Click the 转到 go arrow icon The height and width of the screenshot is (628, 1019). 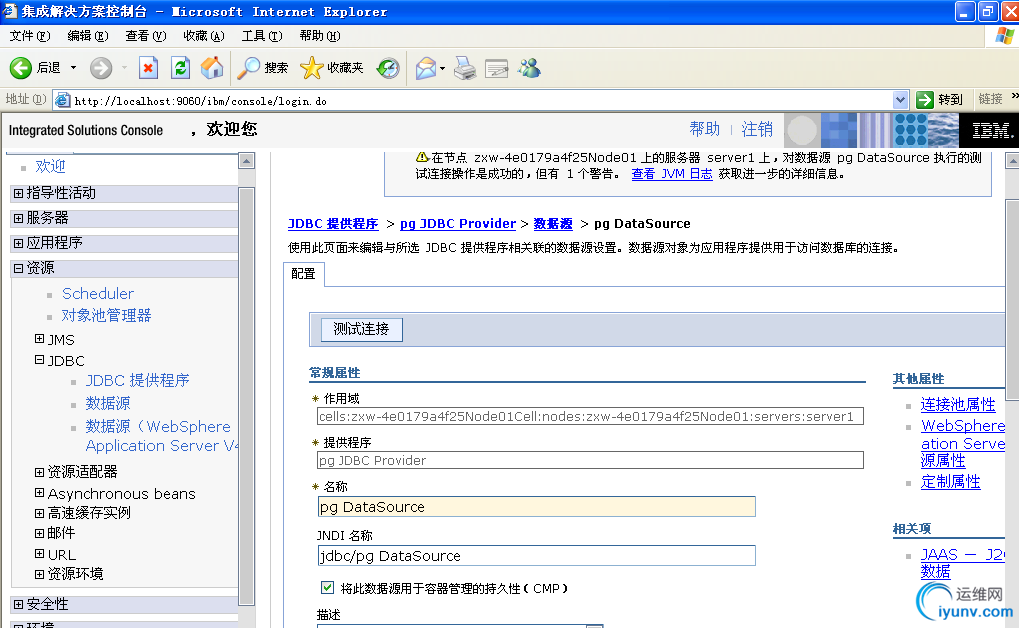pos(925,99)
